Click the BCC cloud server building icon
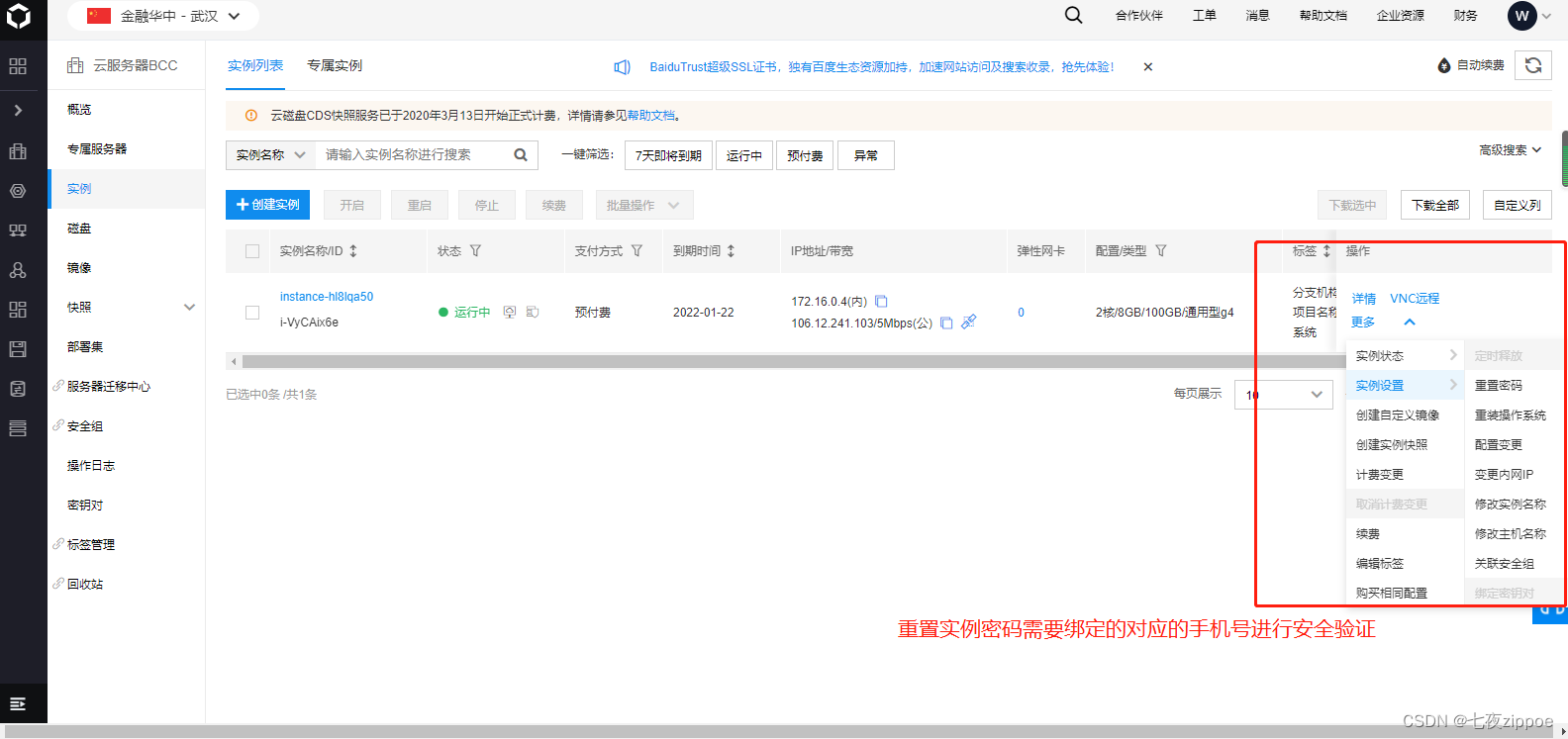The image size is (1568, 739). pyautogui.click(x=75, y=65)
